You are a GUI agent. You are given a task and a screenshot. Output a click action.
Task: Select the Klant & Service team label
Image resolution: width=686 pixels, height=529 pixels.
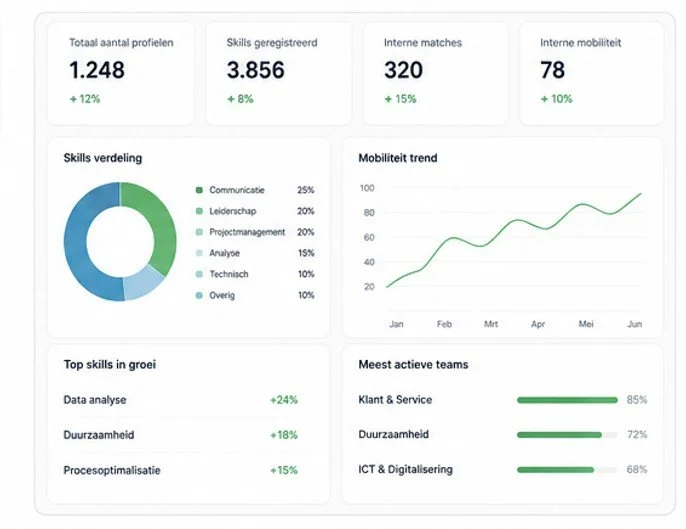[x=395, y=399]
